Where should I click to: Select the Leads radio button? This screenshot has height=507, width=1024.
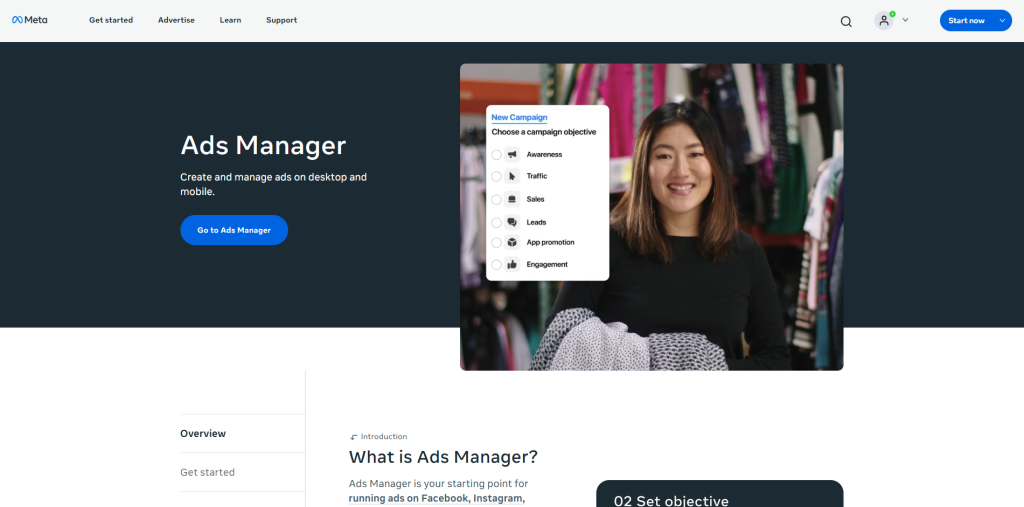click(496, 222)
